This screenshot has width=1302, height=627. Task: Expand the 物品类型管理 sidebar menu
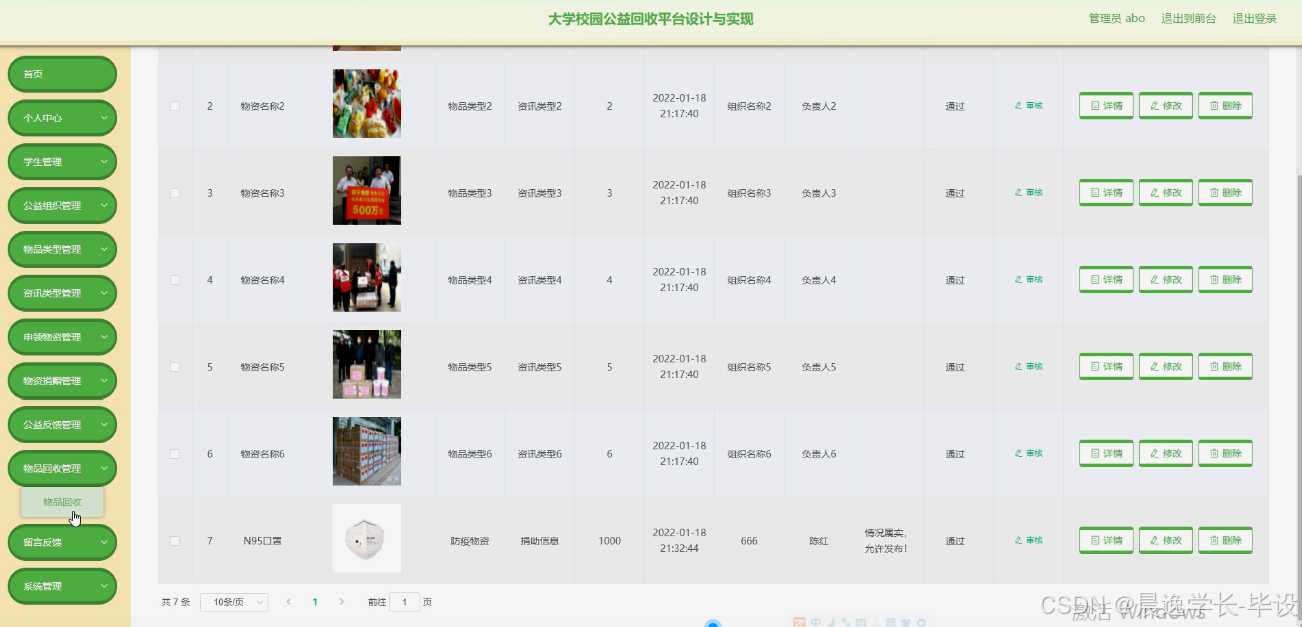(62, 250)
